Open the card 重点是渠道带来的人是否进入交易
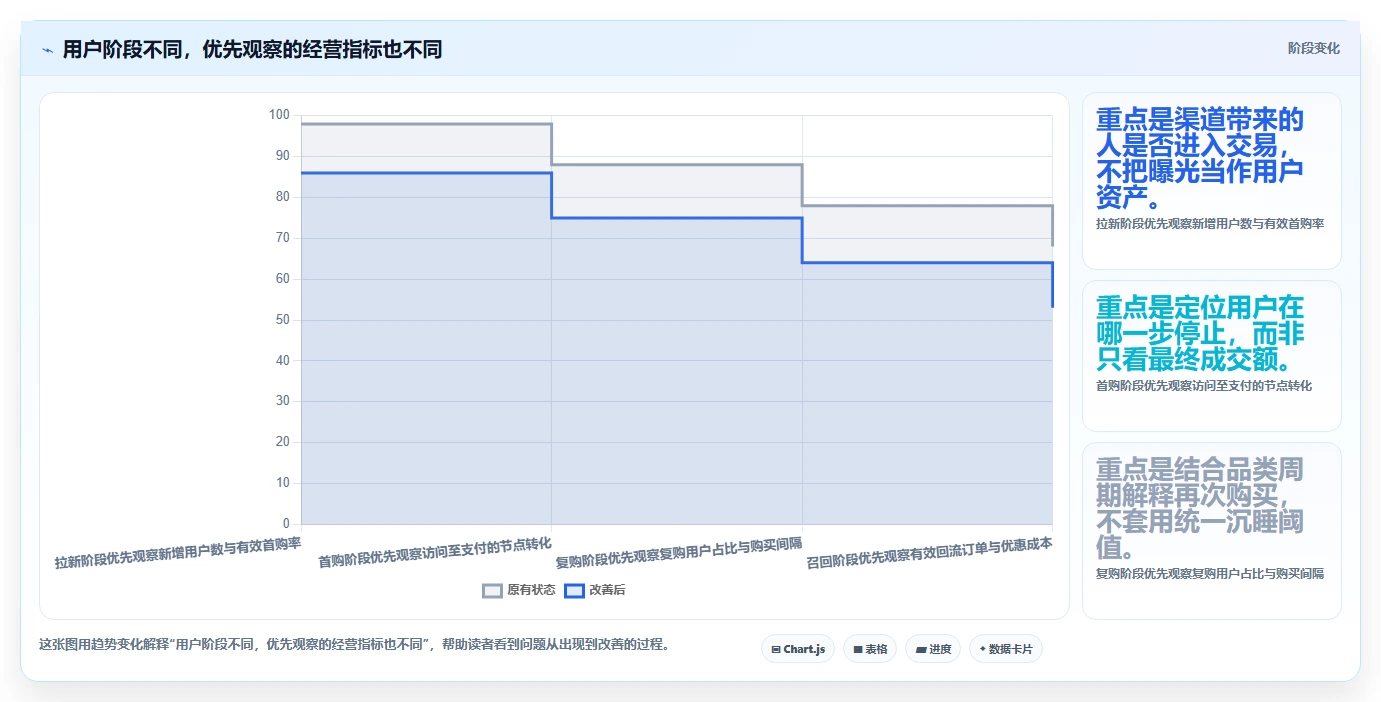Screen dimensions: 1381x702 [1211, 181]
